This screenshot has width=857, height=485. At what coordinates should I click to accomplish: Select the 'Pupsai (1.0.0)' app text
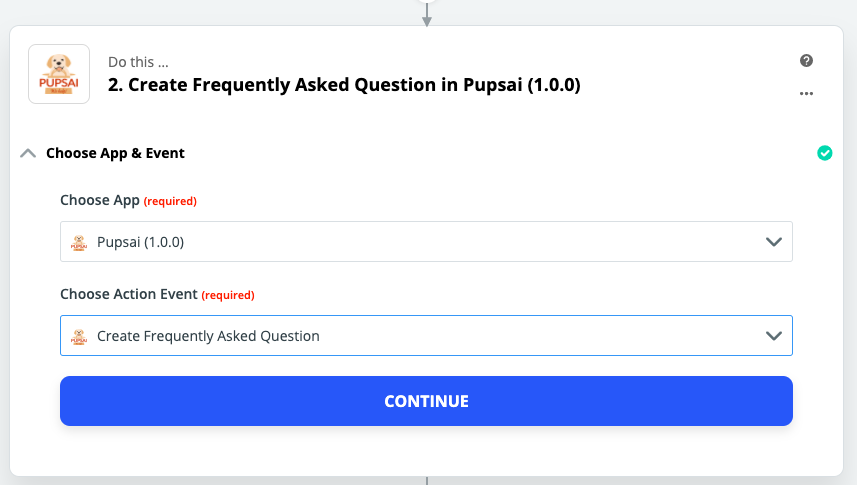coord(140,242)
